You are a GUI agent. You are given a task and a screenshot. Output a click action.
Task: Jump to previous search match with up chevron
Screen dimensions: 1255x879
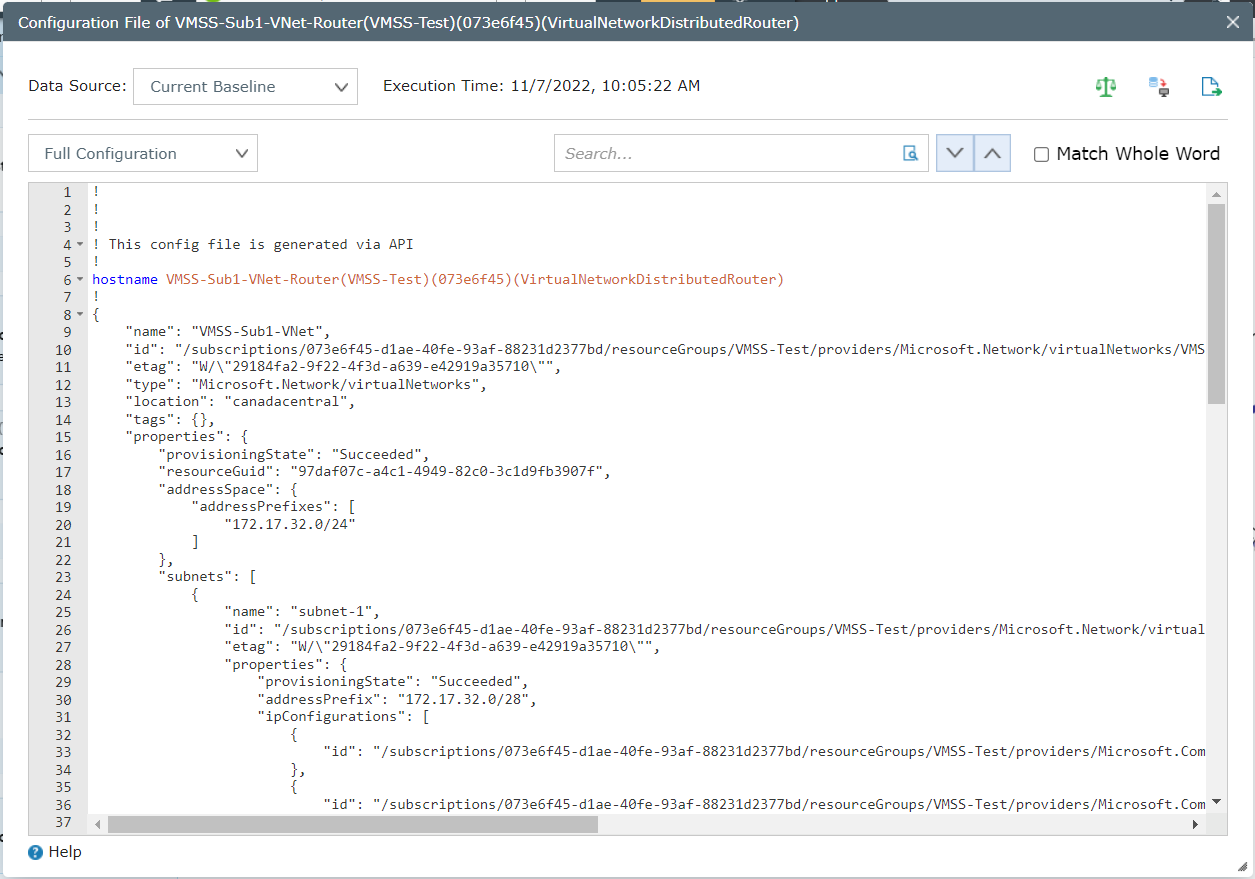[991, 152]
